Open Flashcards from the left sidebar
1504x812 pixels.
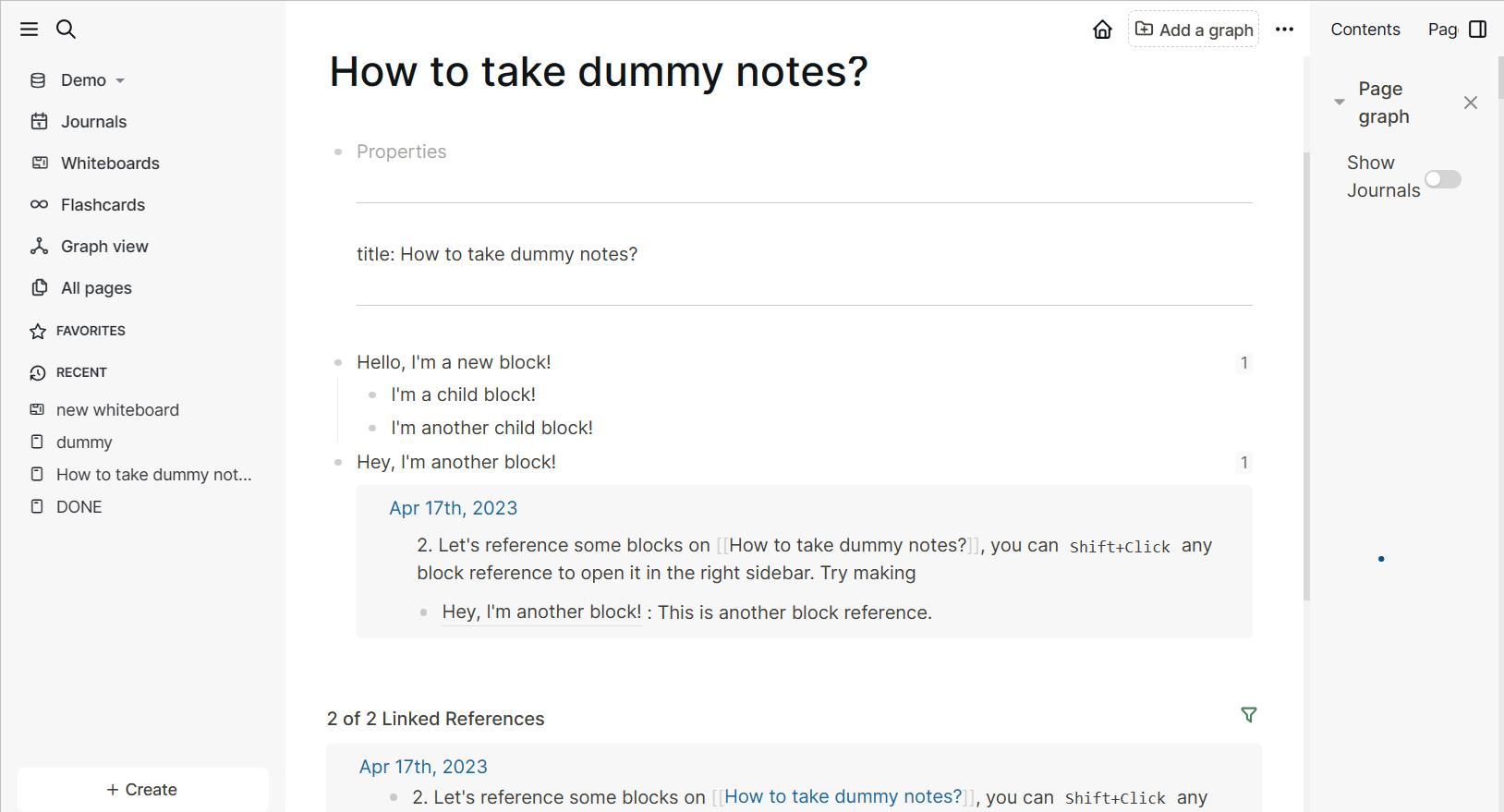pyautogui.click(x=103, y=205)
